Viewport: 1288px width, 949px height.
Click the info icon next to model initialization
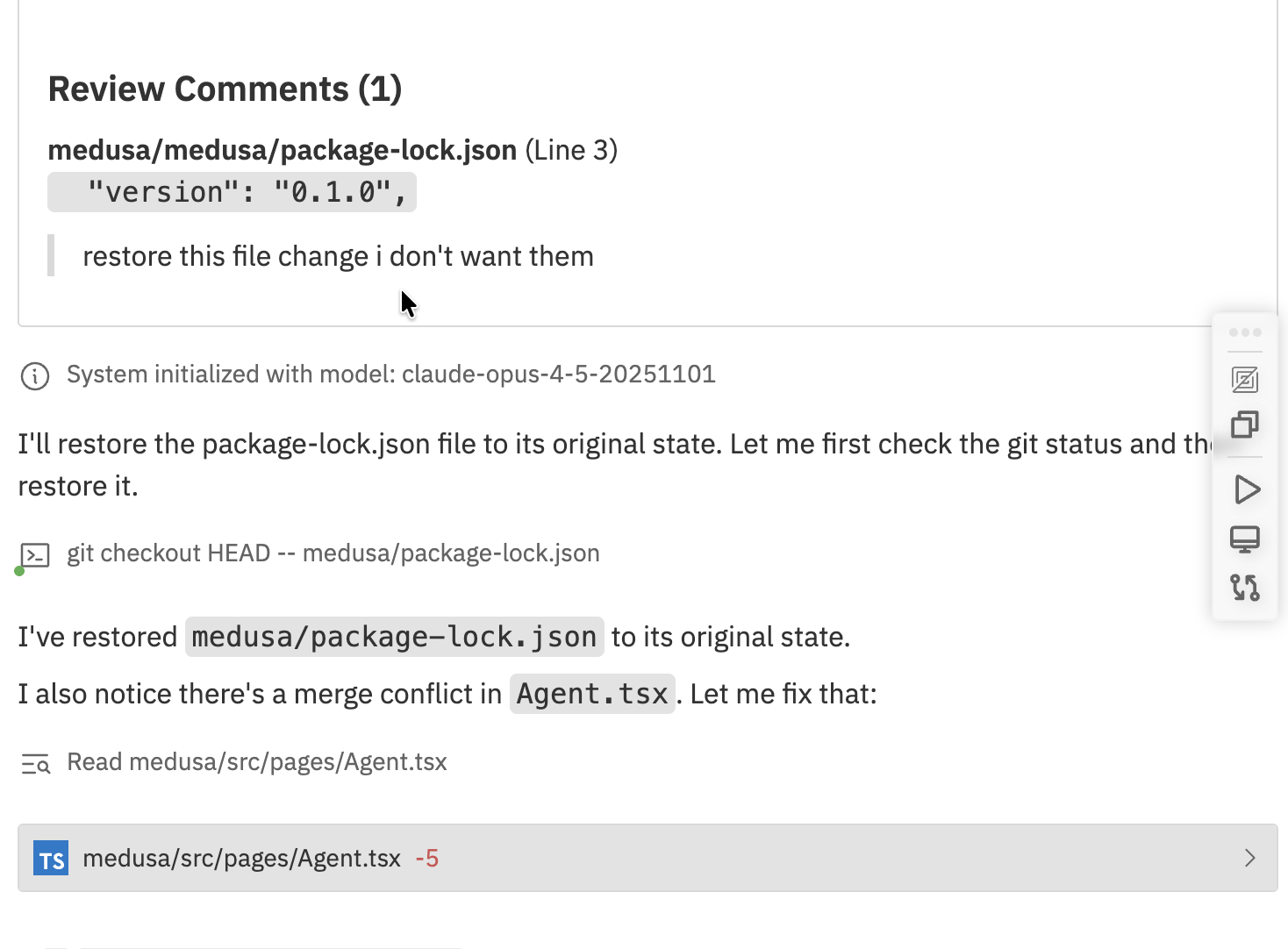[x=33, y=376]
